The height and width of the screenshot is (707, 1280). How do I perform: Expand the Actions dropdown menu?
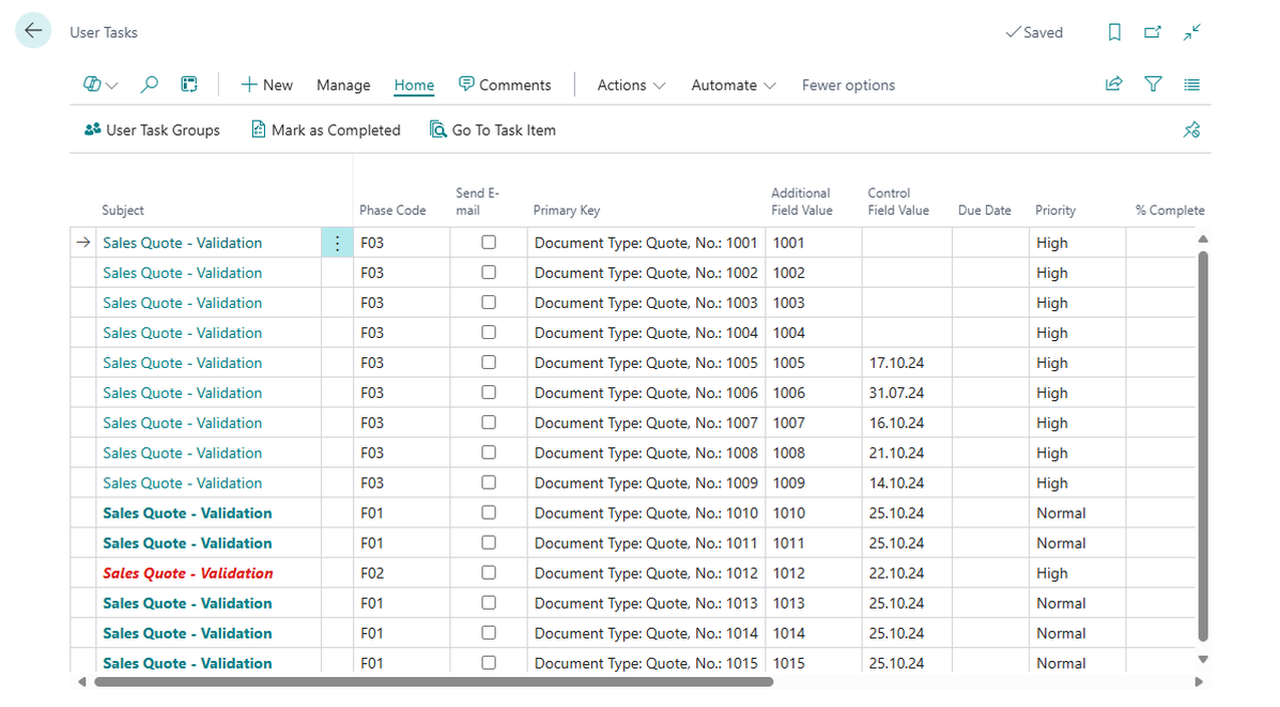click(631, 85)
